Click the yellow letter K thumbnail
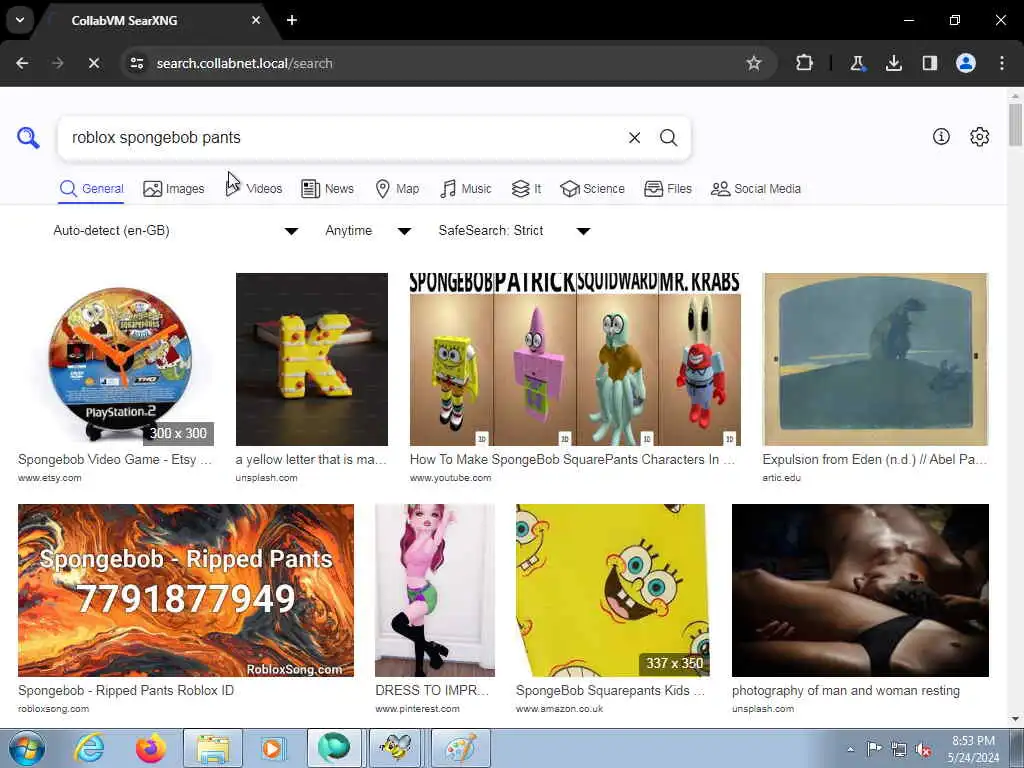The height and width of the screenshot is (768, 1024). [312, 359]
